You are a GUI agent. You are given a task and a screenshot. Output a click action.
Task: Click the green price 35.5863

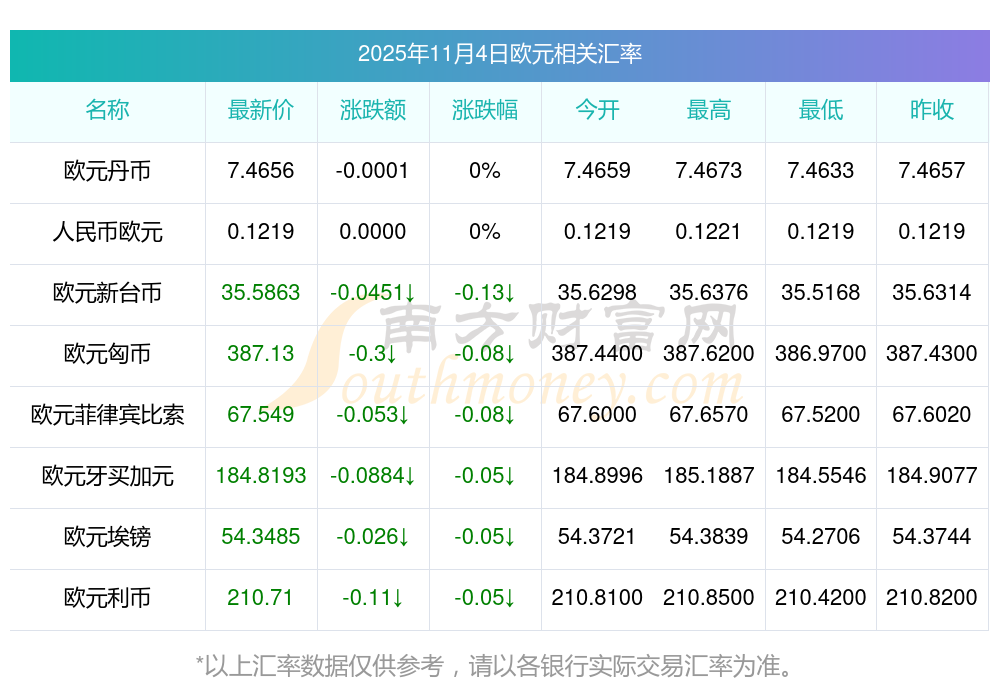pos(261,293)
